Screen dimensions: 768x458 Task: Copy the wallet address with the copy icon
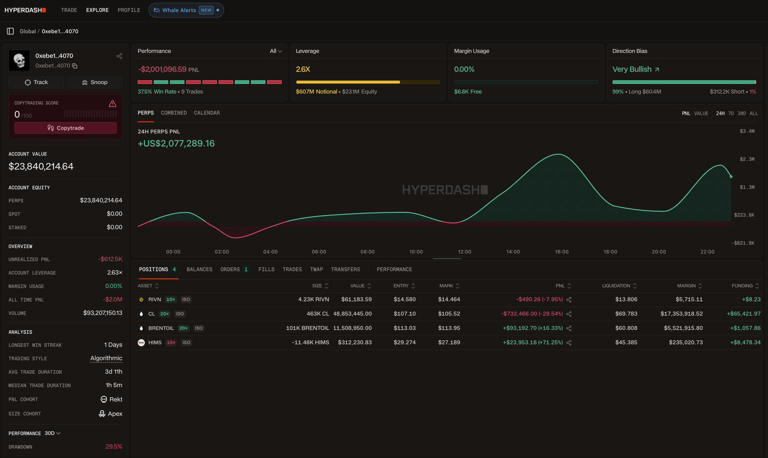75,66
